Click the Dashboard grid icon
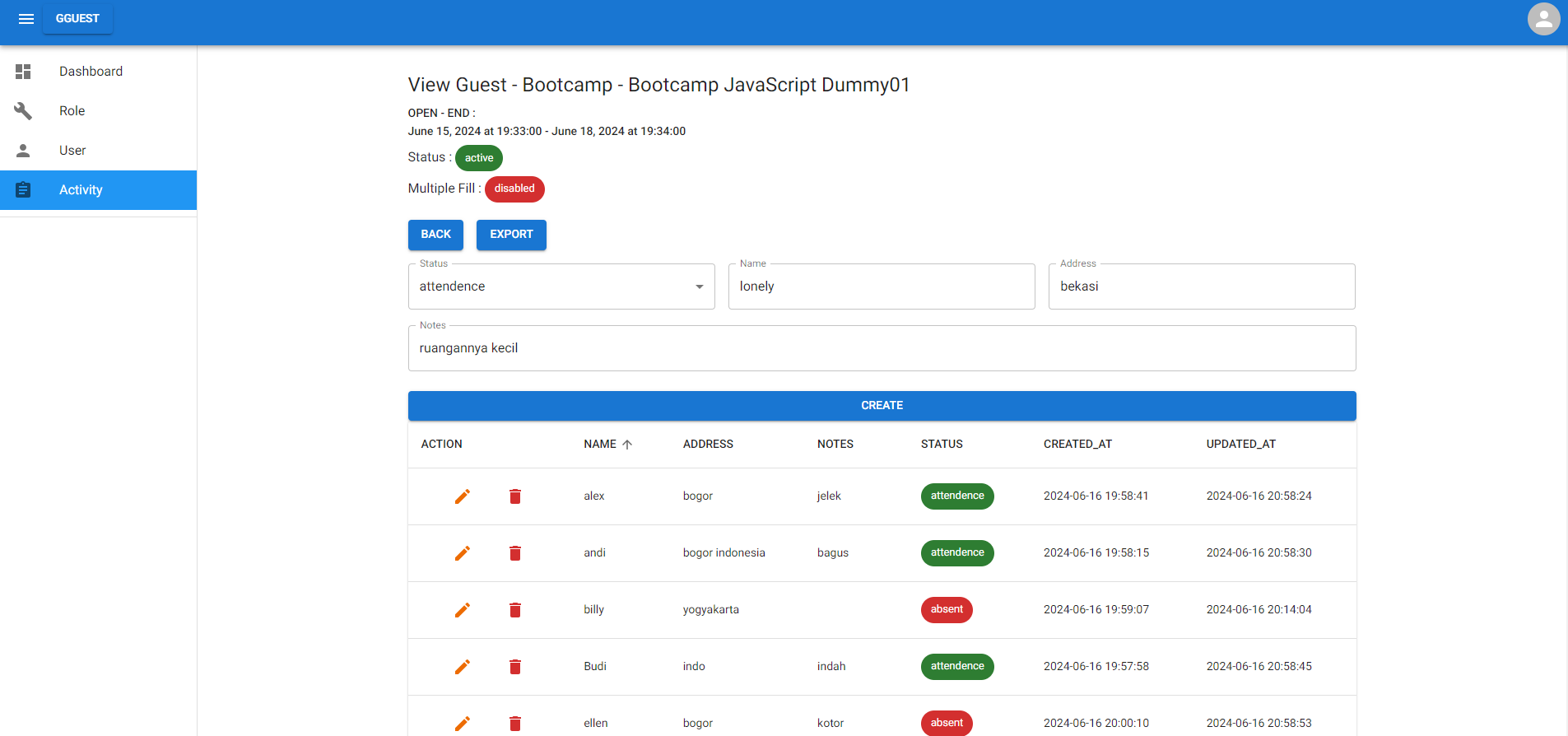 click(23, 72)
